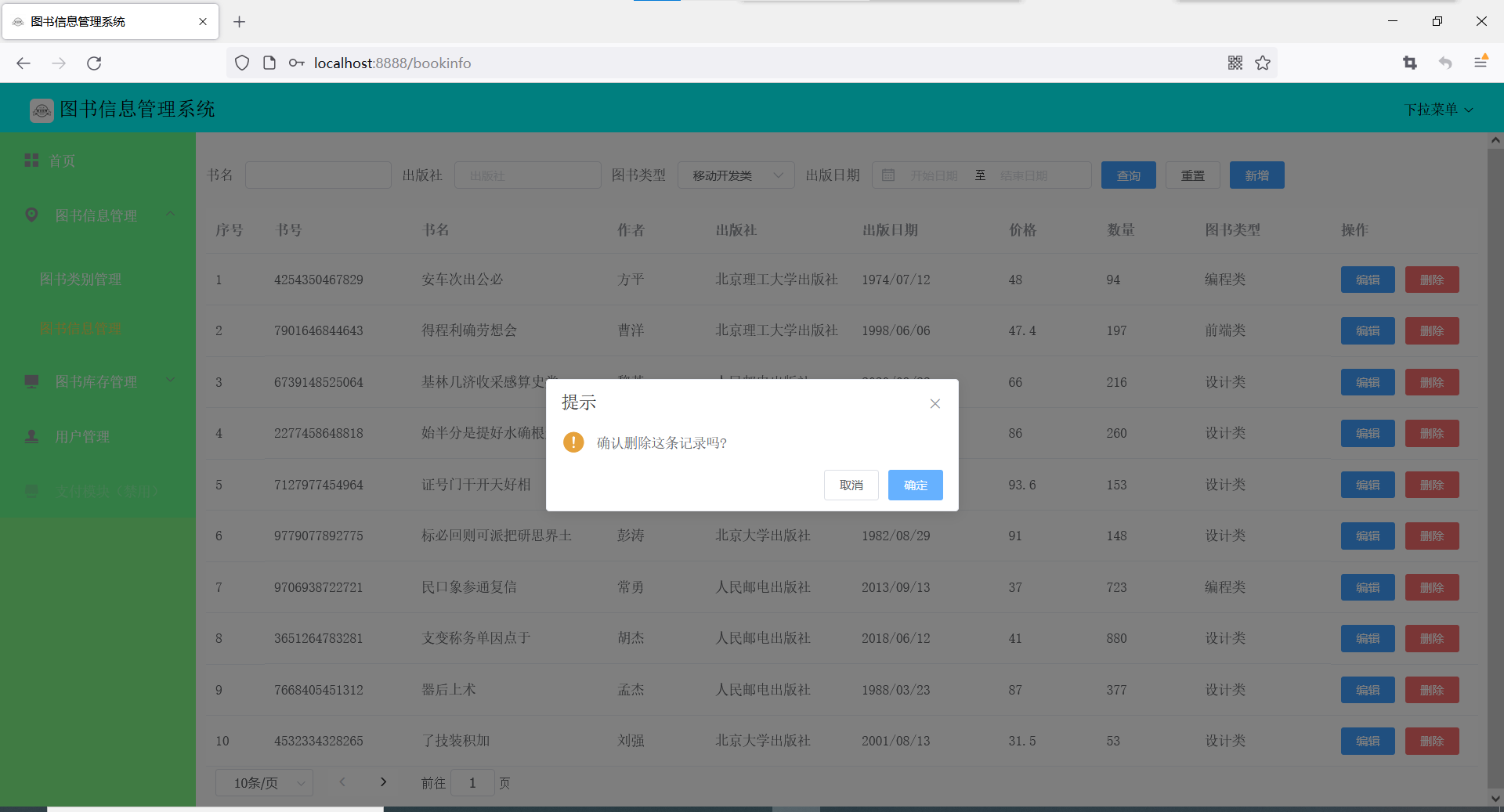Image resolution: width=1504 pixels, height=812 pixels.
Task: Delete the row with book number 2277458648818
Action: 1432,433
